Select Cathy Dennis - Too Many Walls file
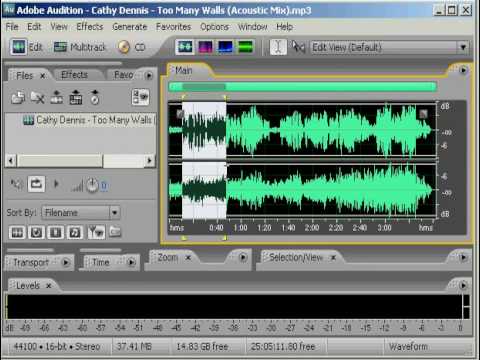This screenshot has height=360, width=480. (89, 120)
